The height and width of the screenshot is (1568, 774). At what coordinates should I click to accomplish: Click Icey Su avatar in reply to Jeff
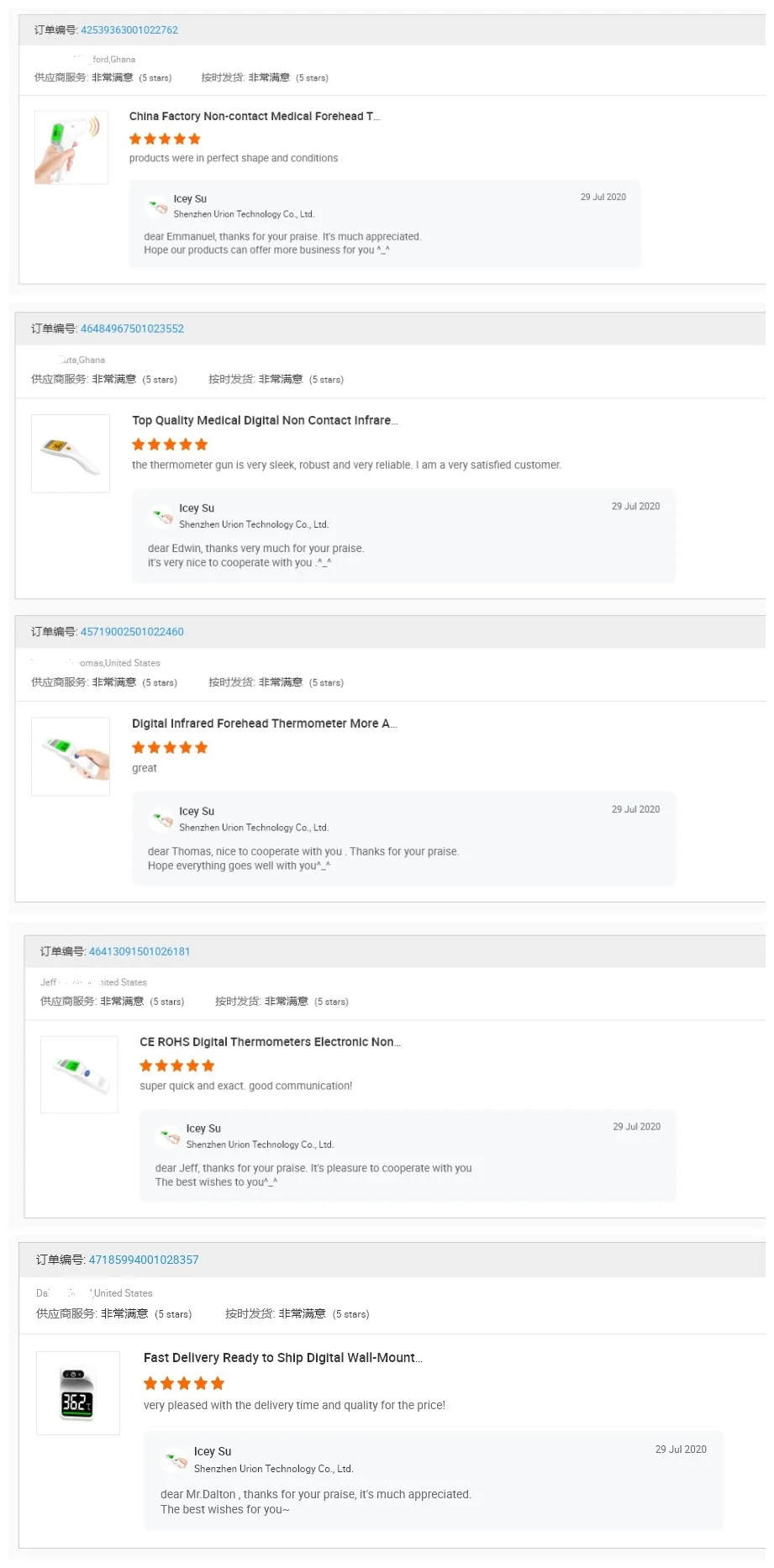tap(170, 1136)
